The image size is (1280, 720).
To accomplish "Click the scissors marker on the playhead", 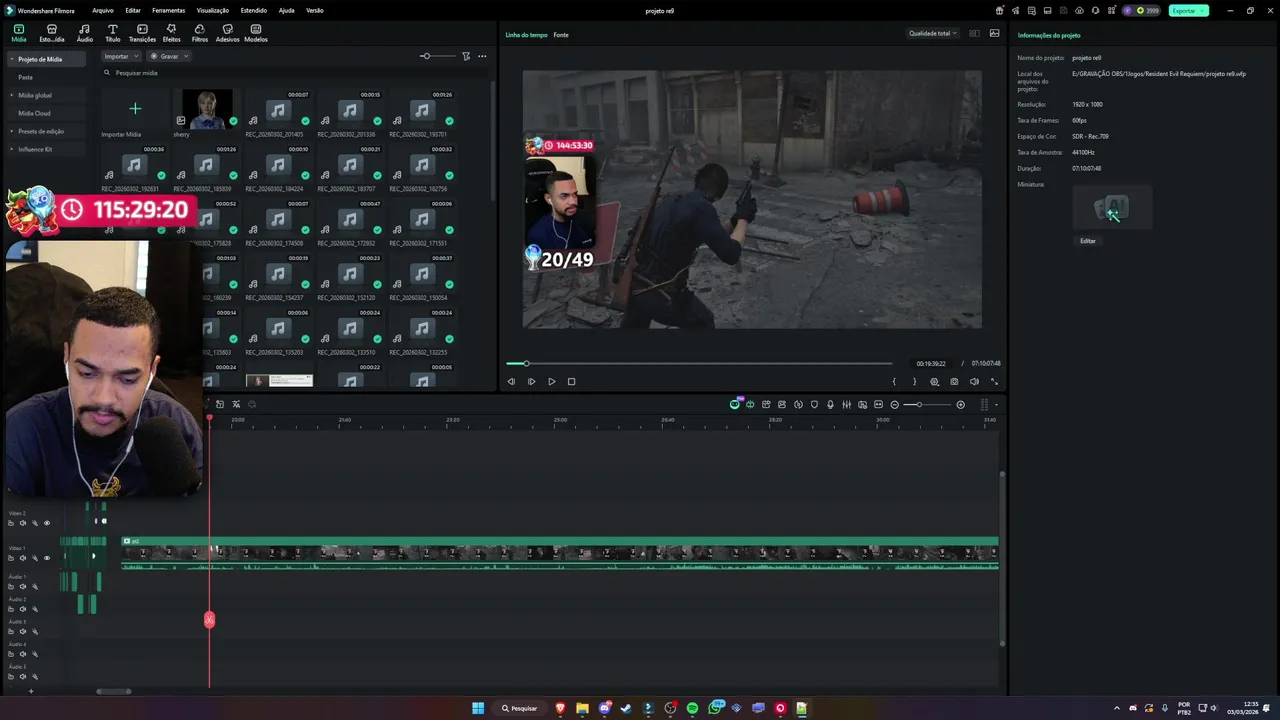I will (x=209, y=620).
